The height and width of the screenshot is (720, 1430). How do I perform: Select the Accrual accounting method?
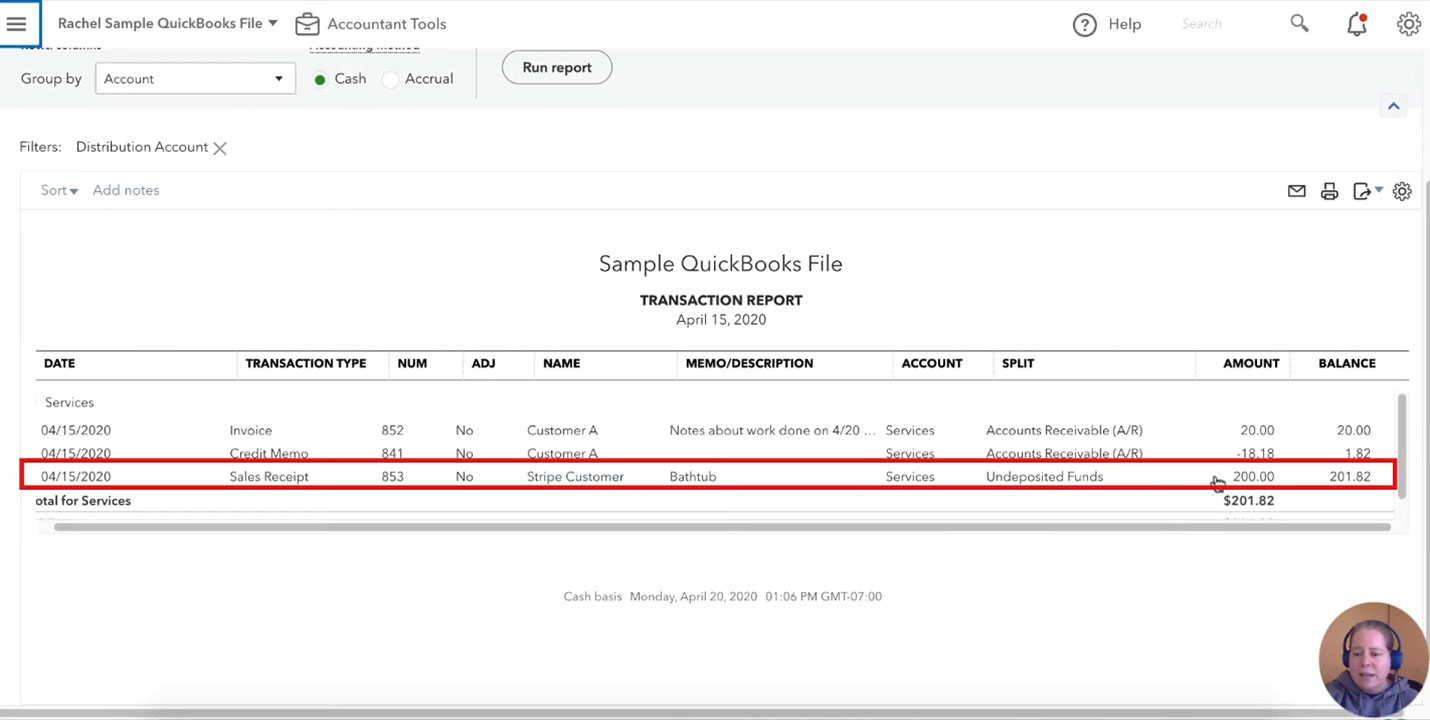point(391,79)
